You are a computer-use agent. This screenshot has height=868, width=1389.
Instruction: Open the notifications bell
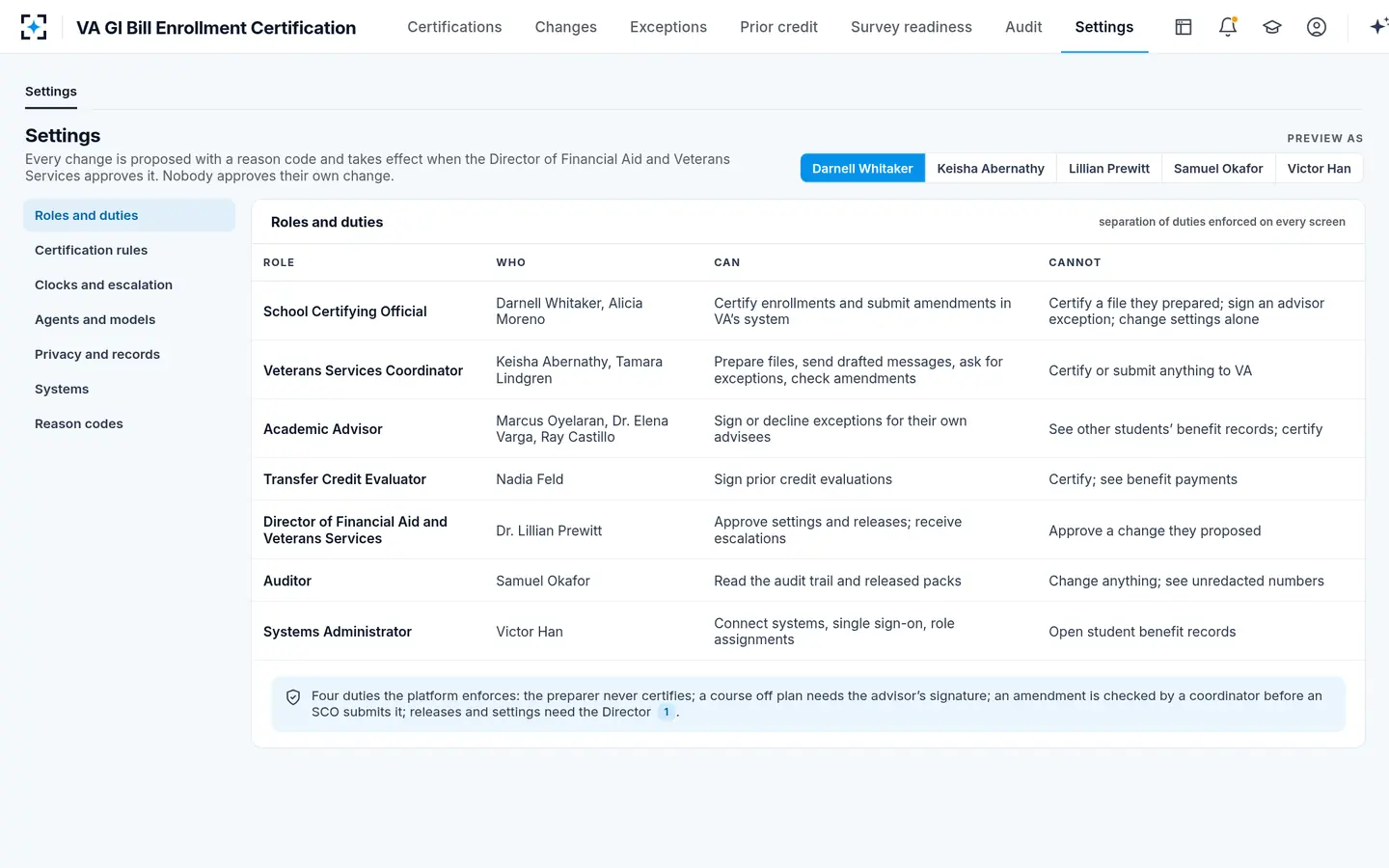(1228, 27)
